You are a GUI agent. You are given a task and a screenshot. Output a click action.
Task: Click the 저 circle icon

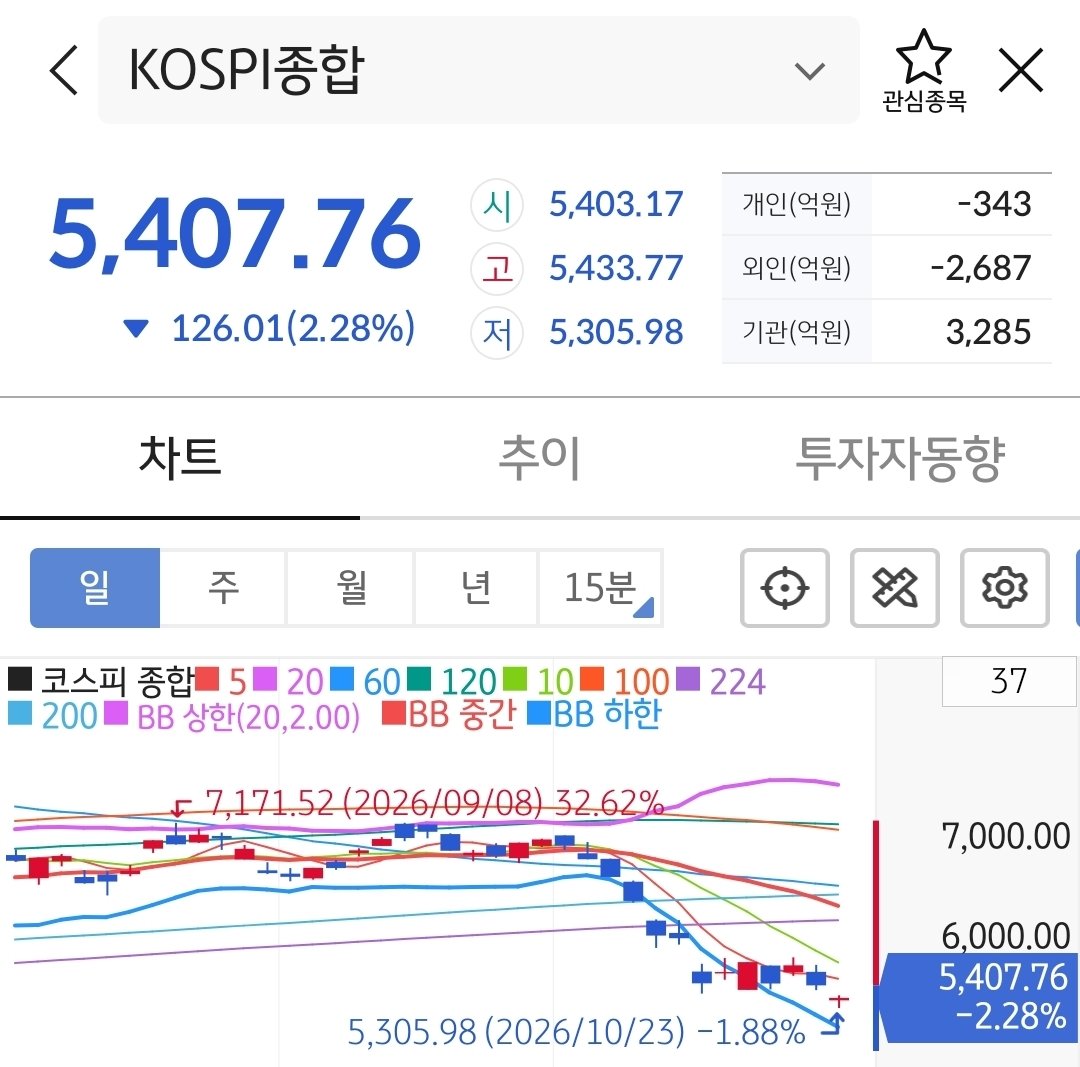tap(497, 333)
